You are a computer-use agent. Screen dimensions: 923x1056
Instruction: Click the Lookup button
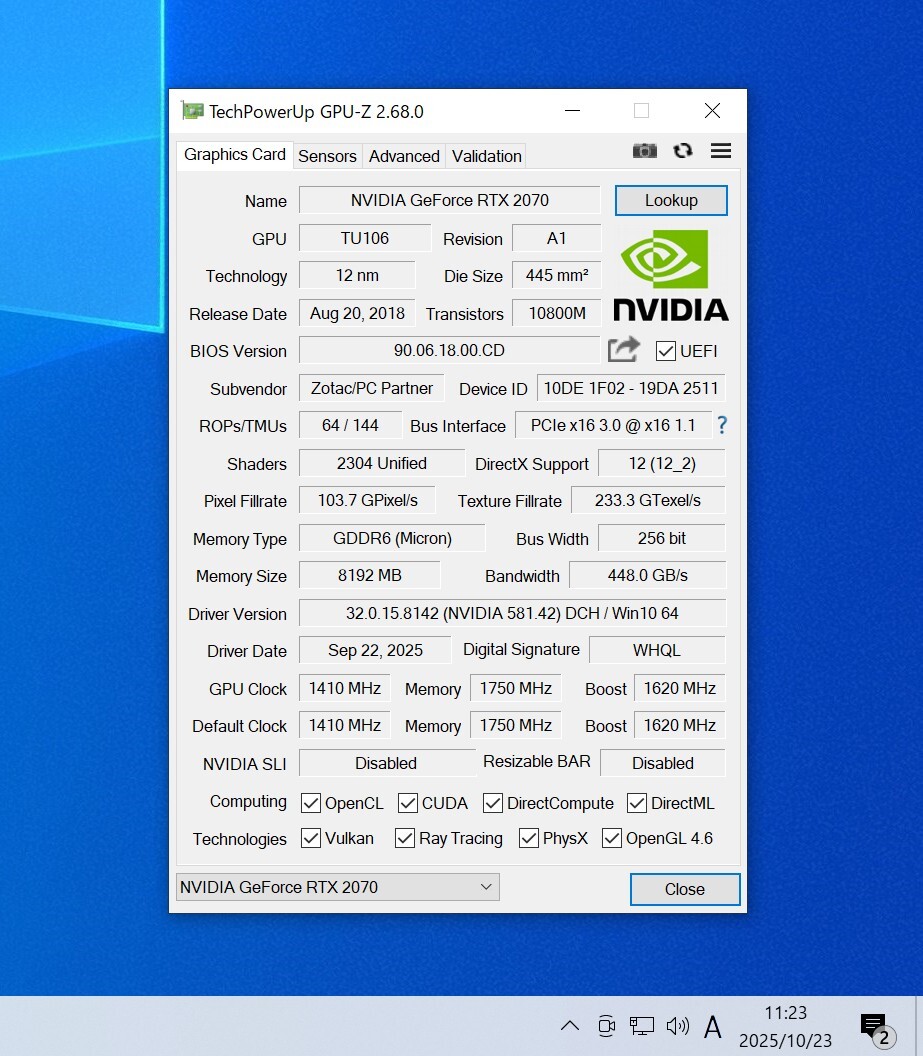[671, 200]
